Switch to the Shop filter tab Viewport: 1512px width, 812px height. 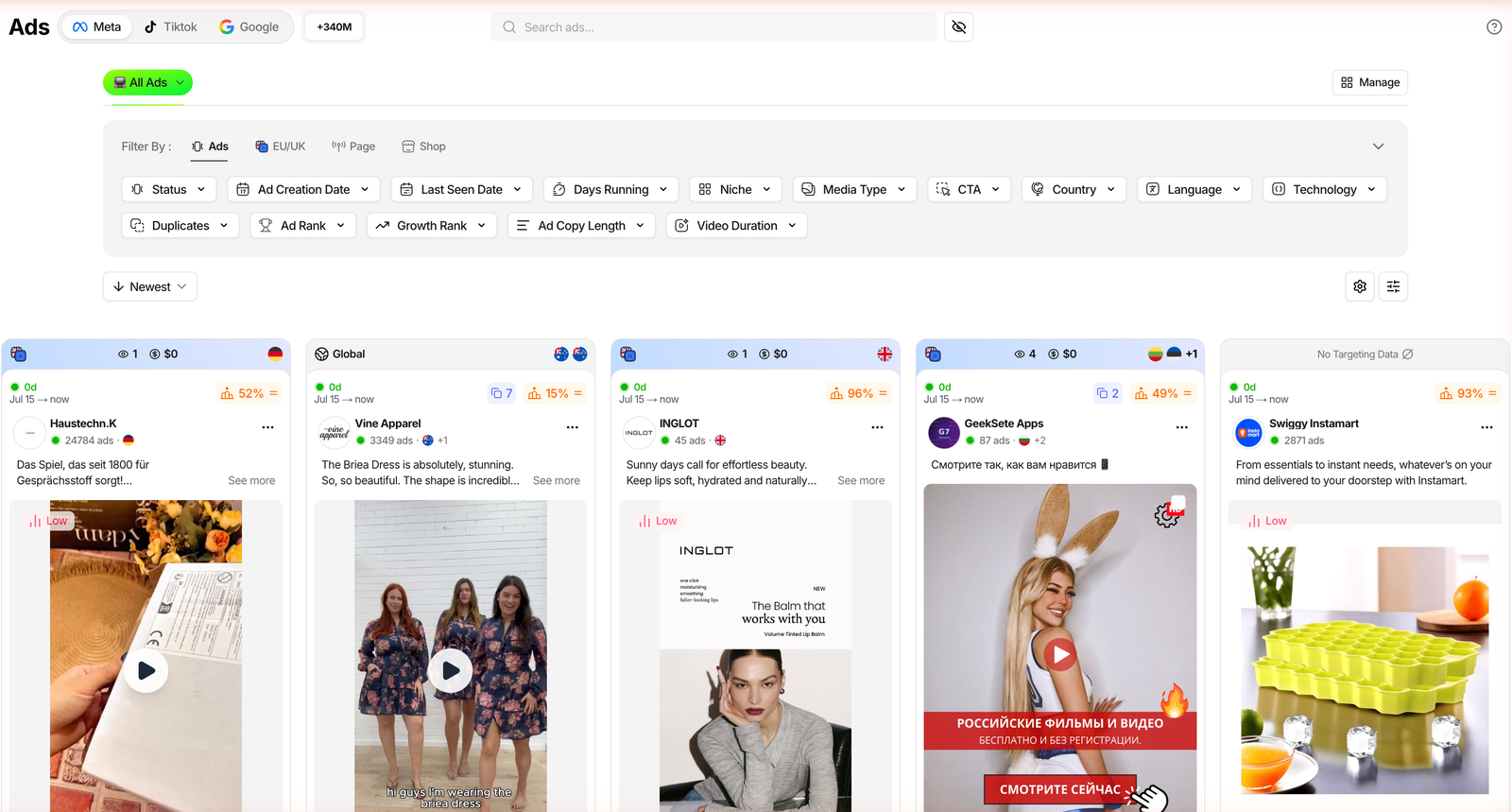coord(423,147)
